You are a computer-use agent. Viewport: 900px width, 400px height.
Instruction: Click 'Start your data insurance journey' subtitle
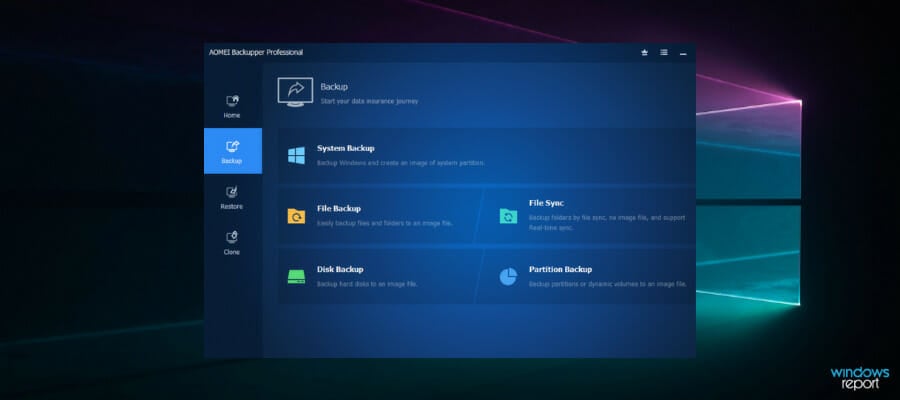369,102
